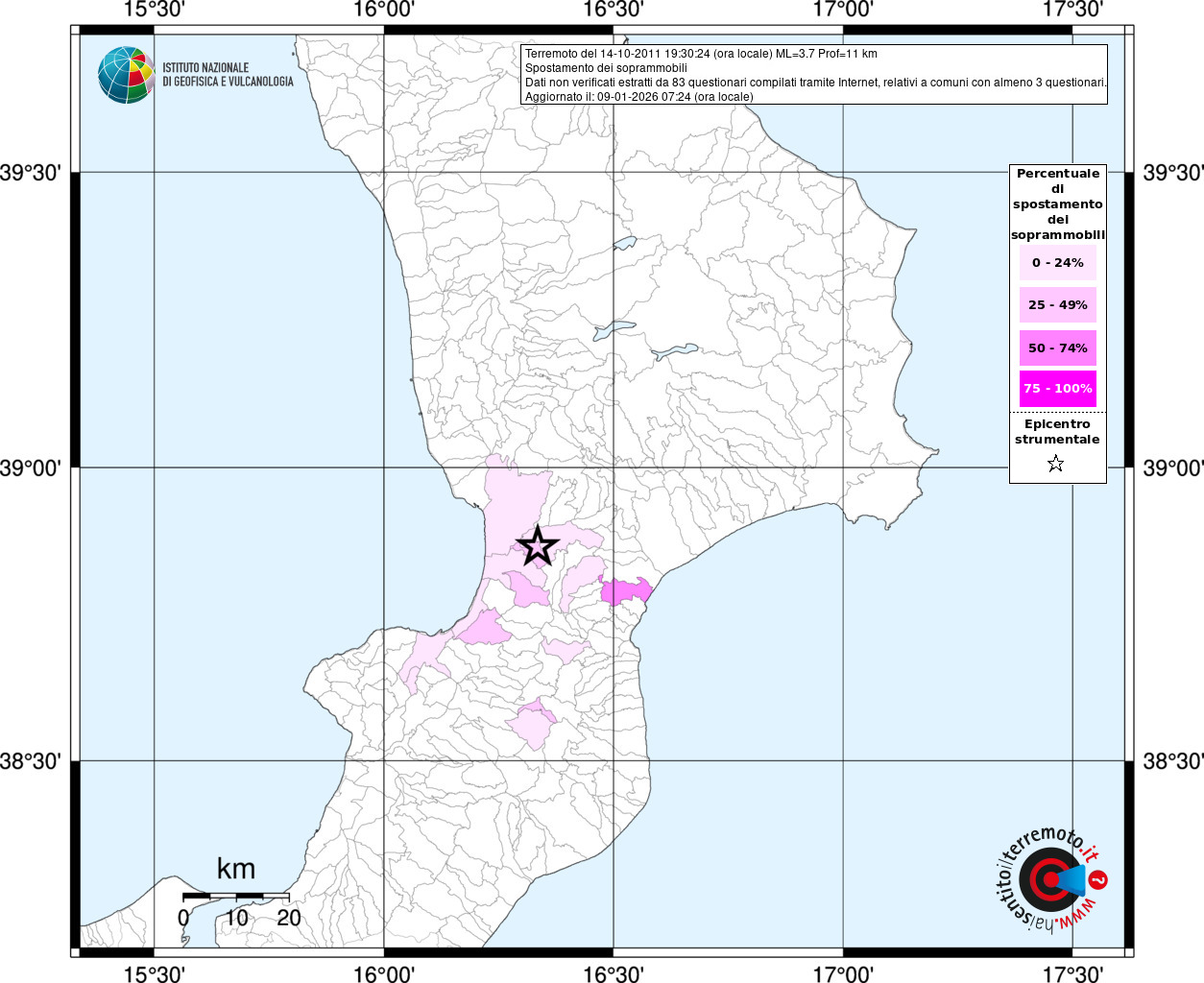Click the INGV globe logo
The width and height of the screenshot is (1204, 983).
click(126, 75)
